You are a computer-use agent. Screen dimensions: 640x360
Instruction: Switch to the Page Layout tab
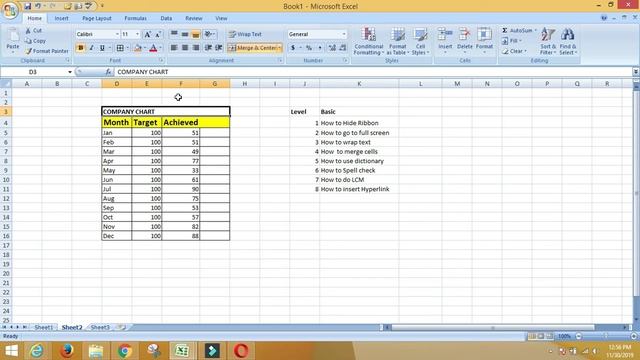[97, 18]
